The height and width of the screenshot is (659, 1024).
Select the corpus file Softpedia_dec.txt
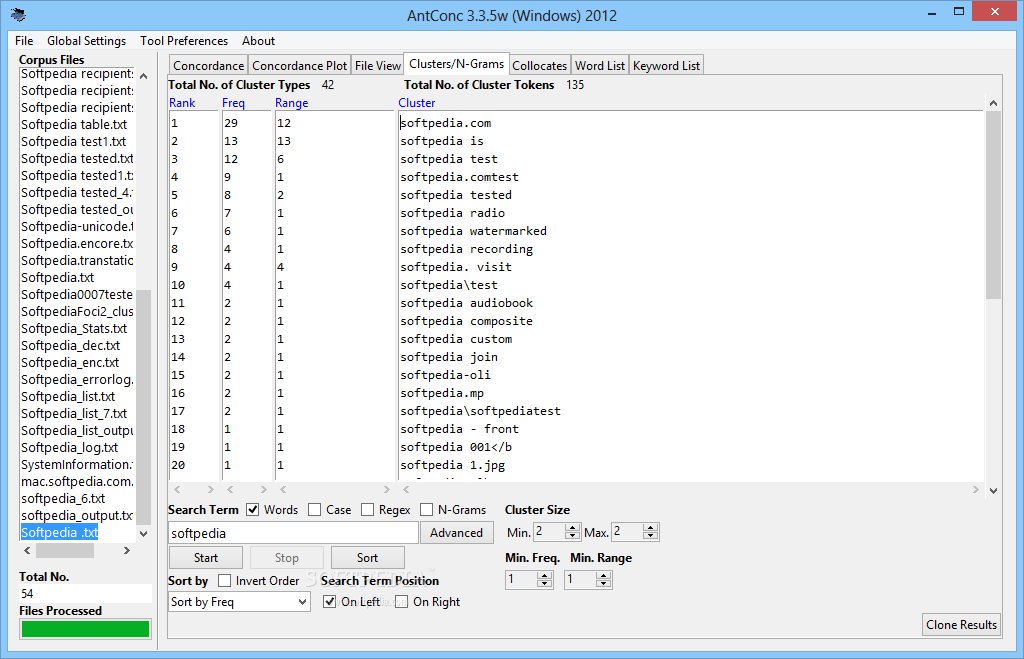71,345
